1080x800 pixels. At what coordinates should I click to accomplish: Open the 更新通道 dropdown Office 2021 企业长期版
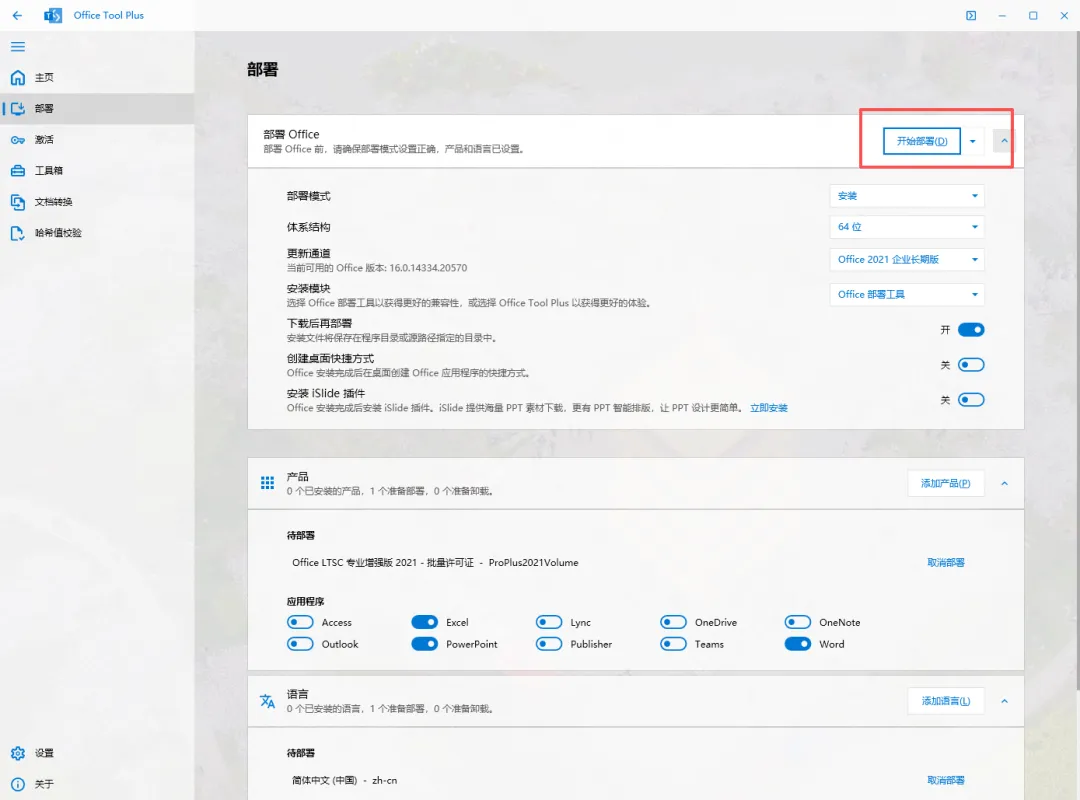[x=907, y=260]
